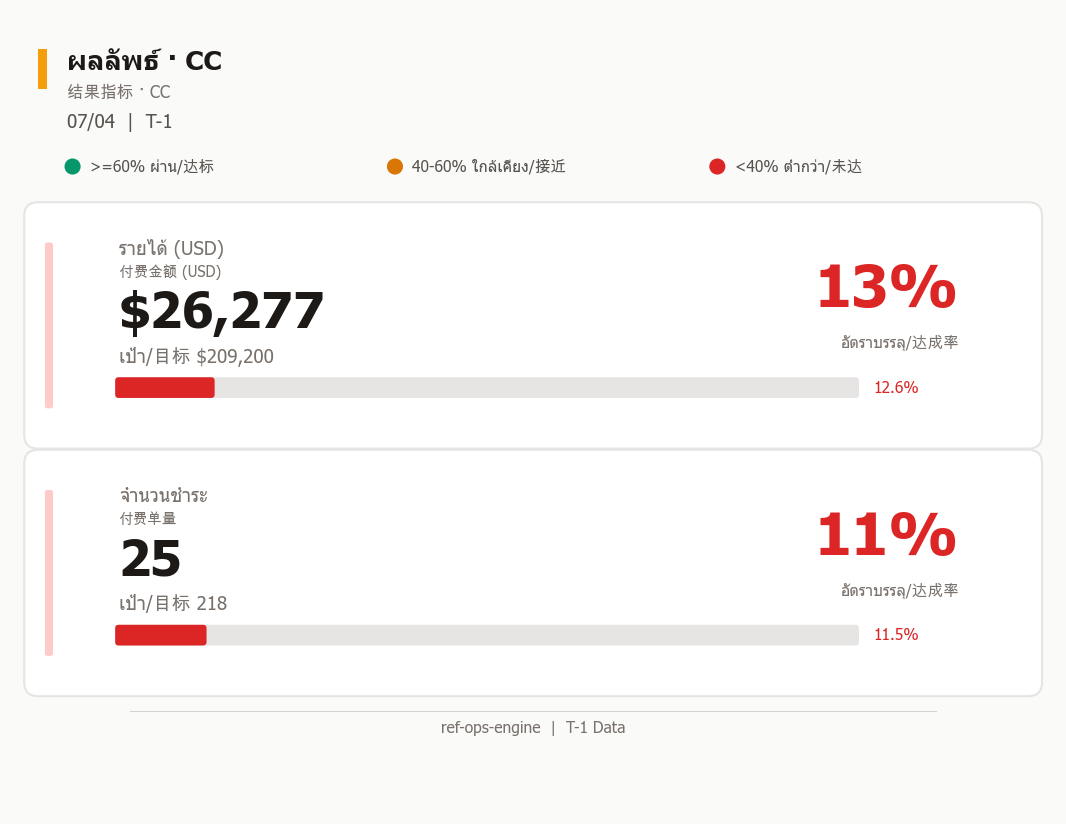Click the ผลลัพธ์ · CC title

pos(145,61)
